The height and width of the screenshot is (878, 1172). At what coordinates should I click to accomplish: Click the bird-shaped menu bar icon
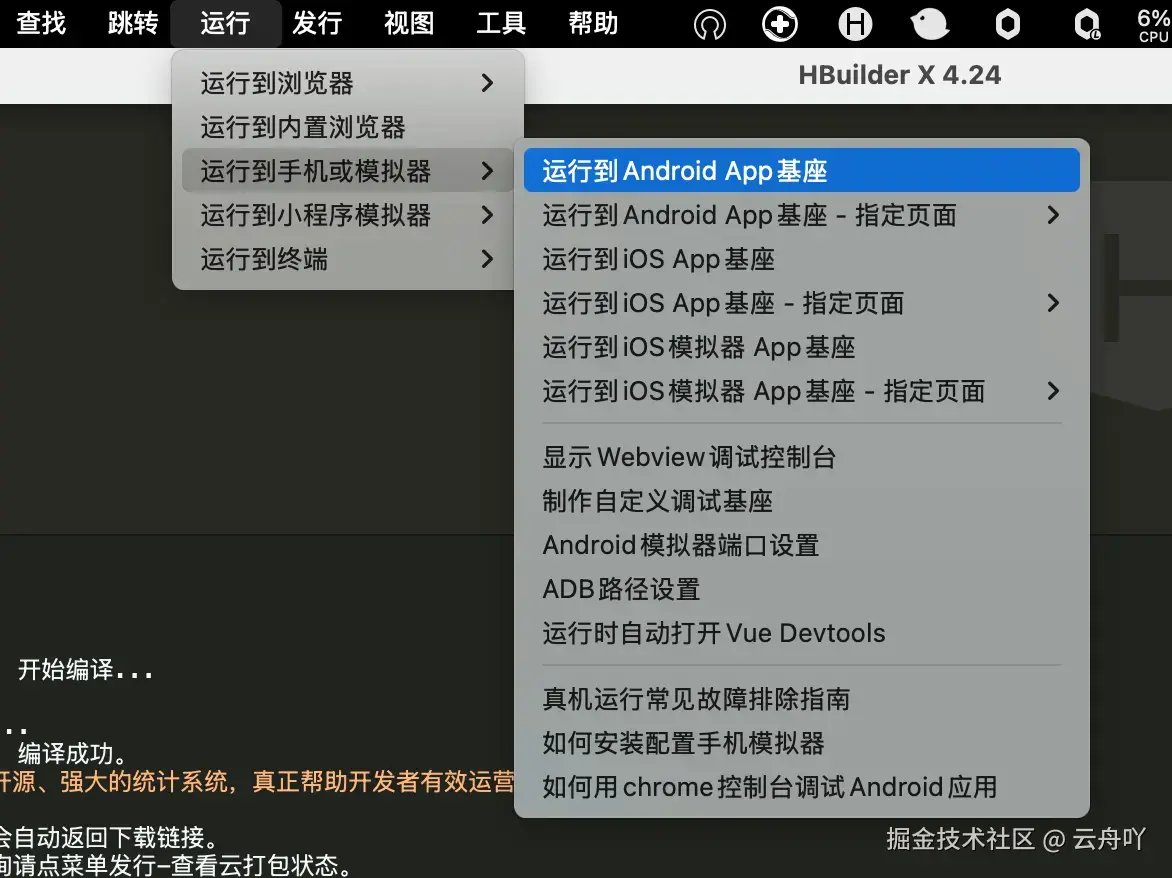tap(929, 25)
